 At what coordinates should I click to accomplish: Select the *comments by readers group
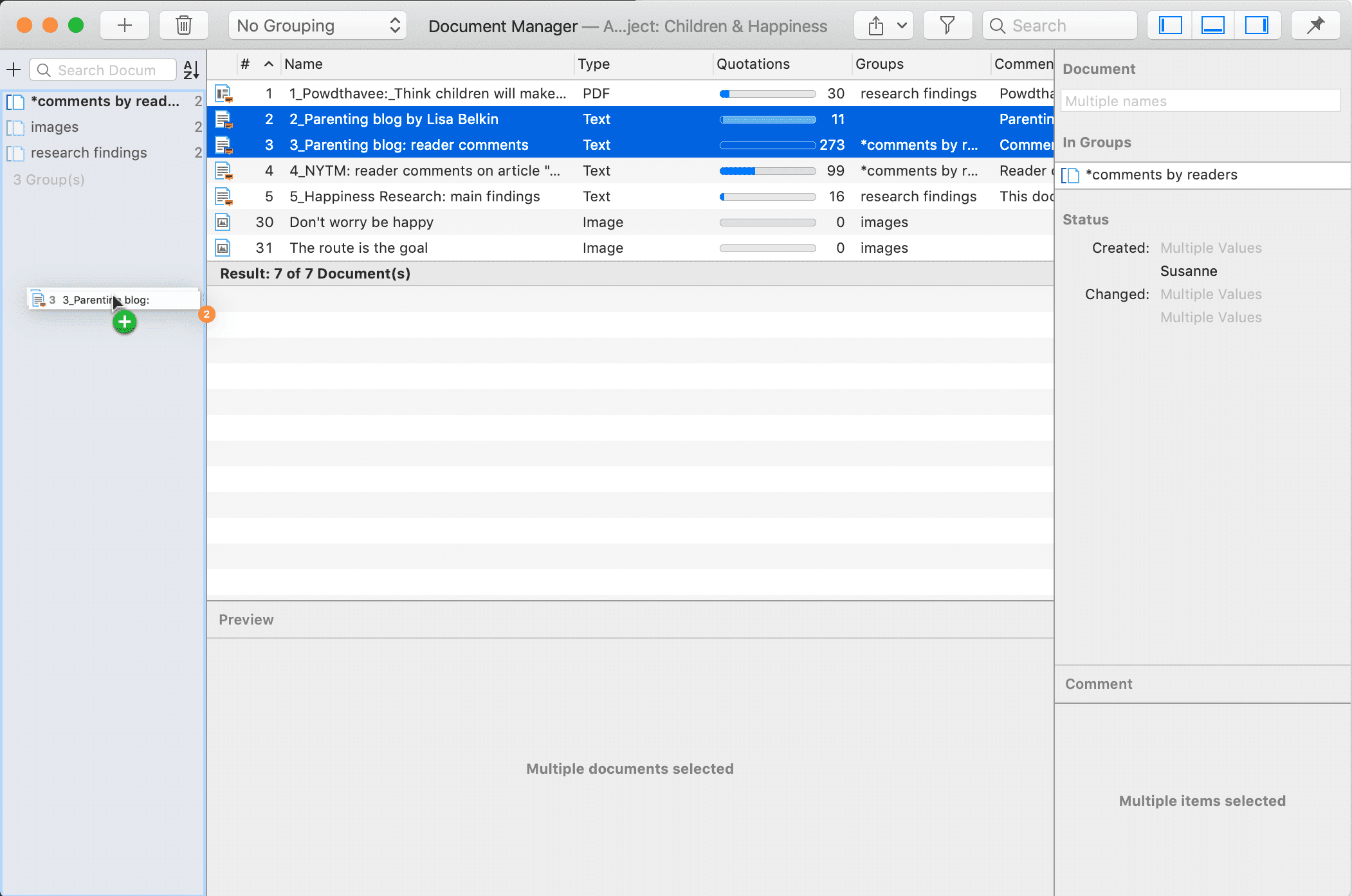pos(103,101)
